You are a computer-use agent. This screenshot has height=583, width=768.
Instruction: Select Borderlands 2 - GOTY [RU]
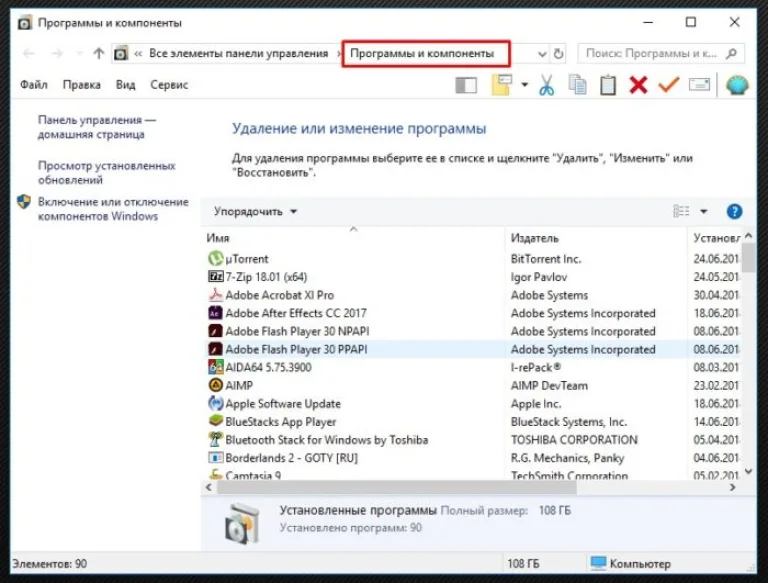pyautogui.click(x=473, y=458)
